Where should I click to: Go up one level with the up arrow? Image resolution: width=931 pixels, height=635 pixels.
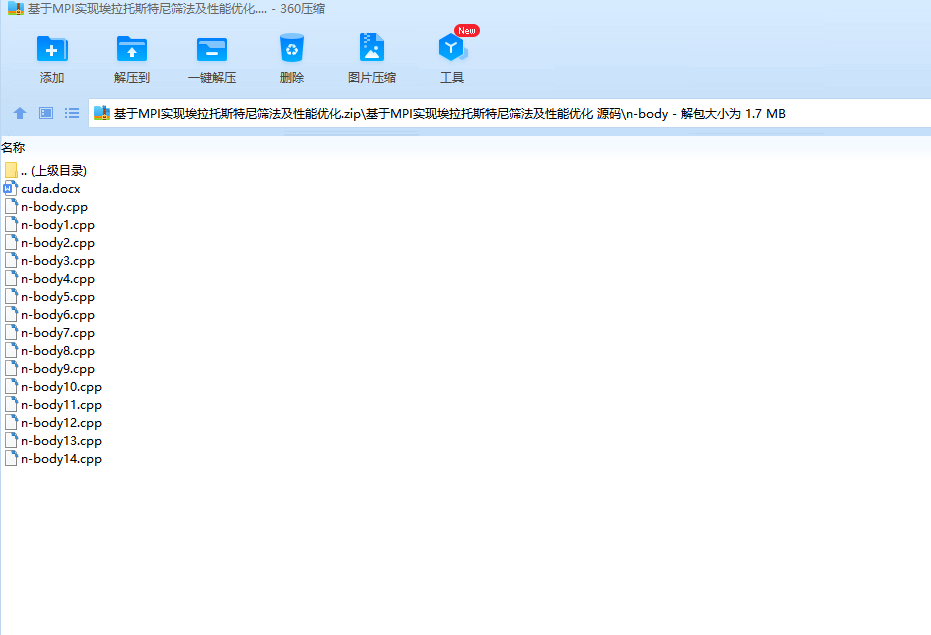coord(20,113)
